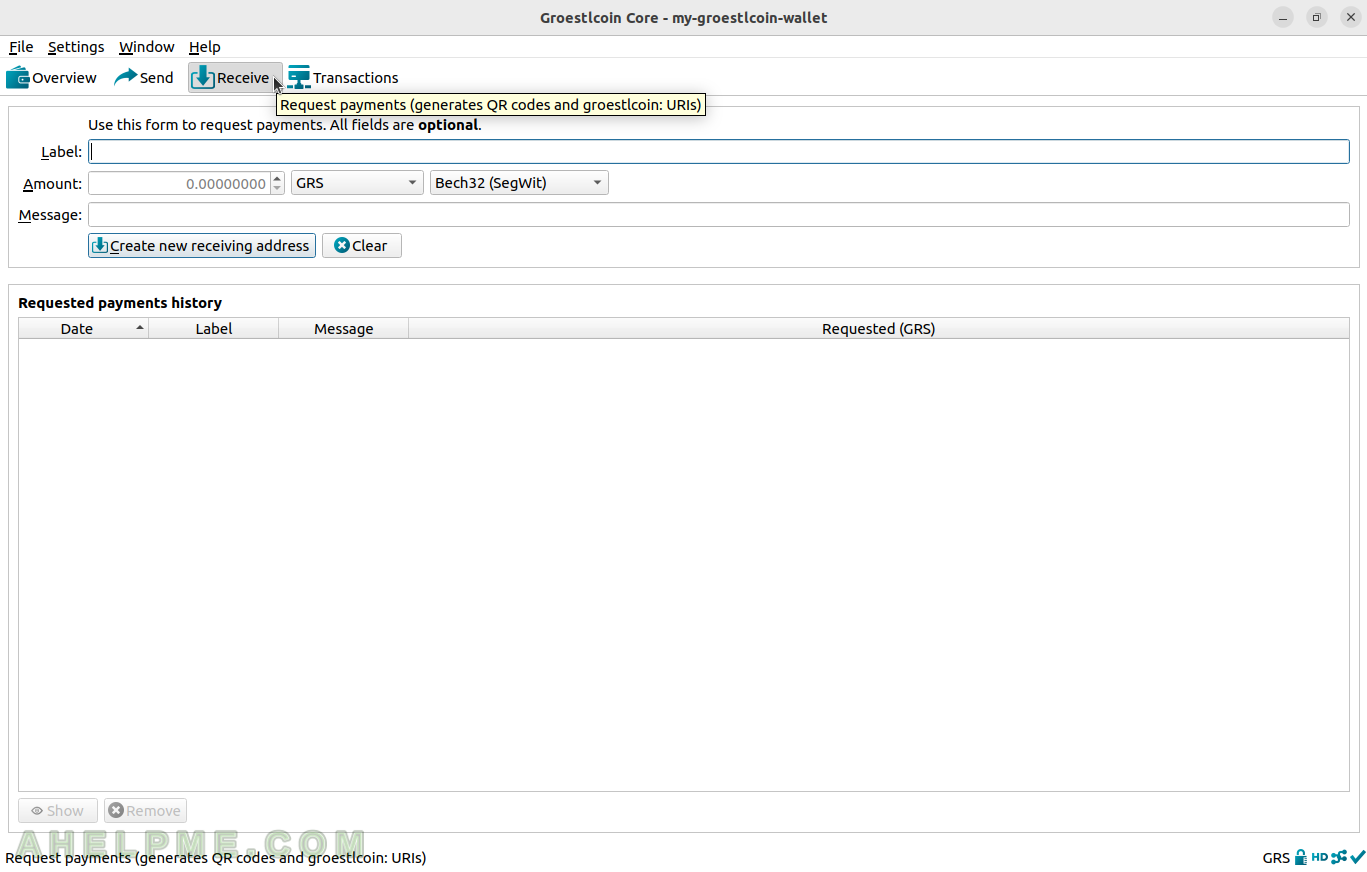Sort history by Label column
The image size is (1367, 872).
[x=214, y=329]
